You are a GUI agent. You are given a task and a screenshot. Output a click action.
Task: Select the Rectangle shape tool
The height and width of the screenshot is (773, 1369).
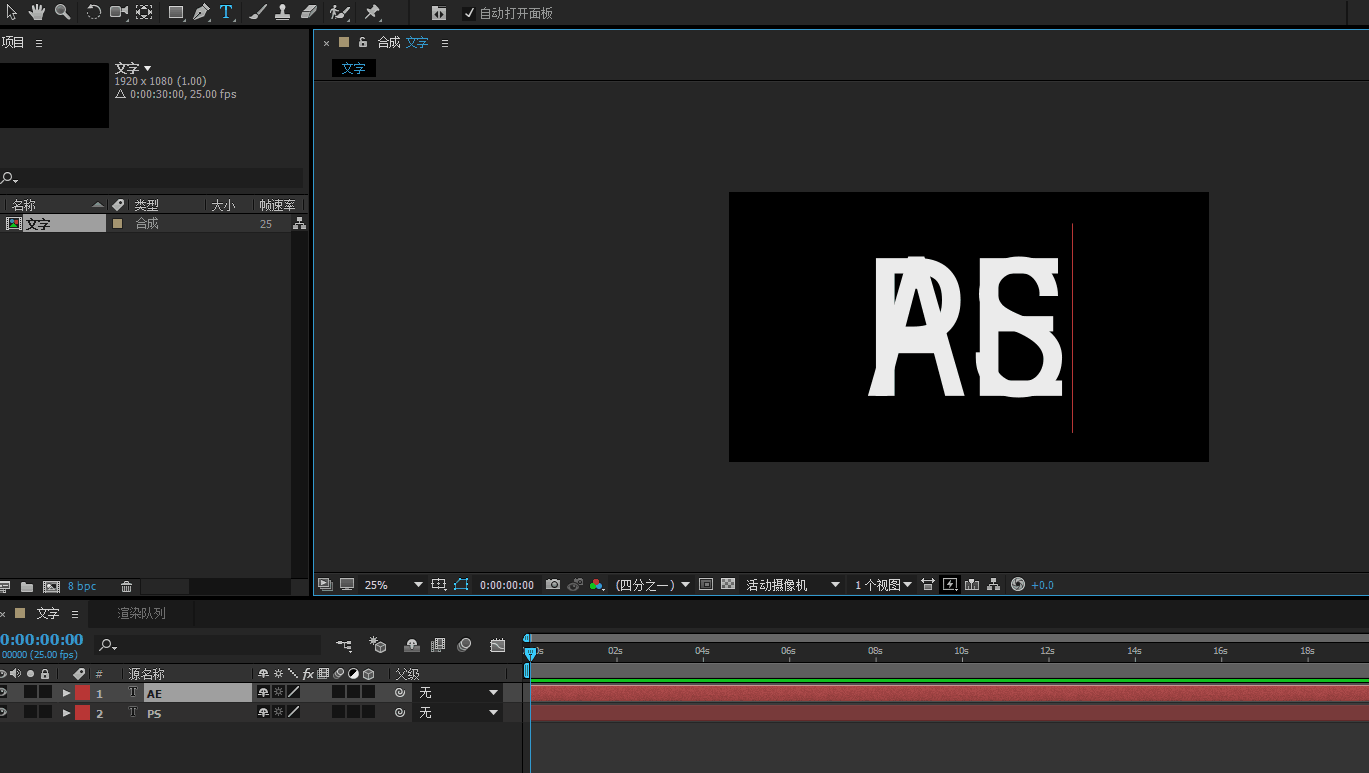tap(176, 12)
